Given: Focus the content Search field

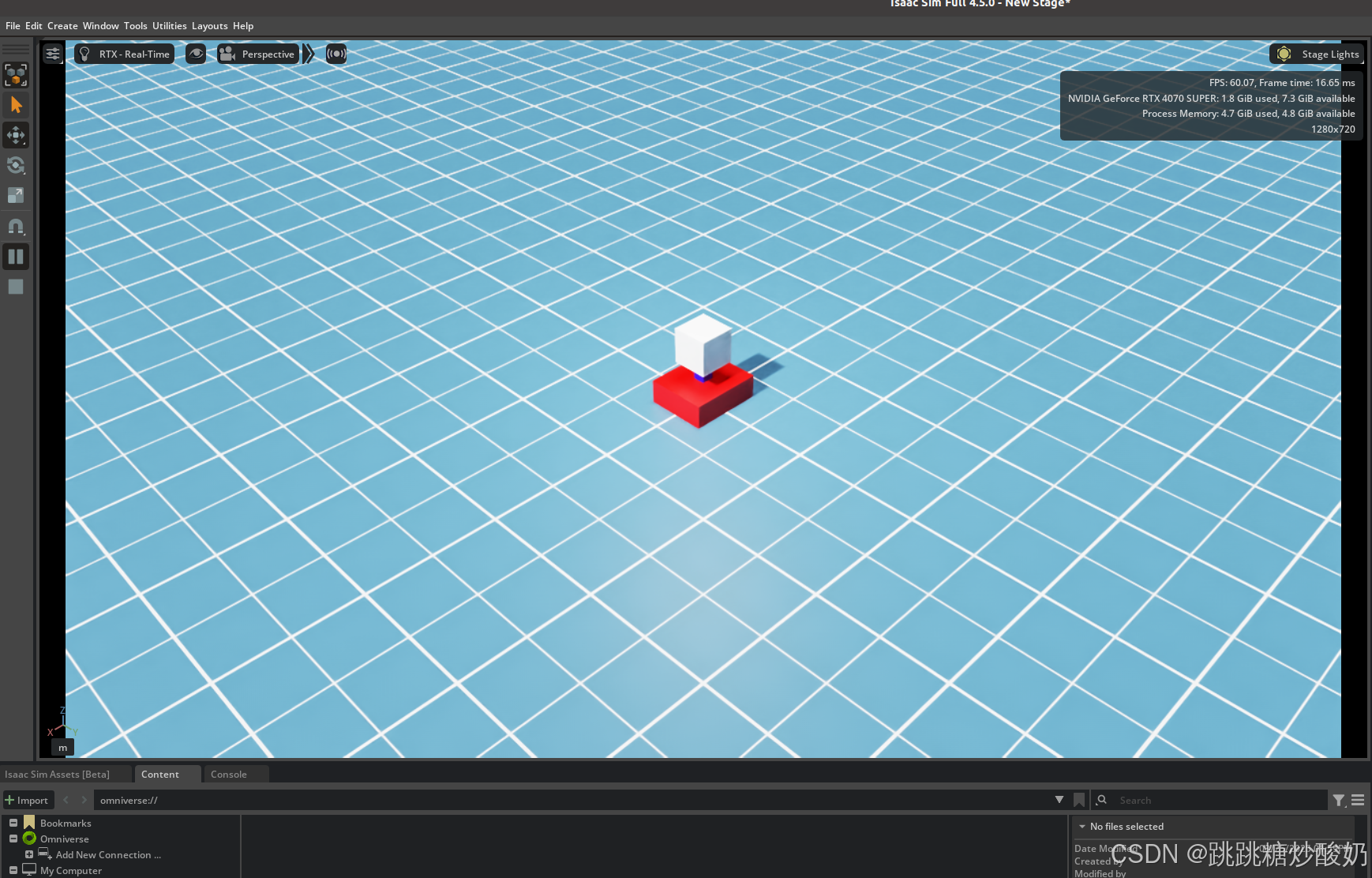Looking at the screenshot, I should click(x=1219, y=800).
